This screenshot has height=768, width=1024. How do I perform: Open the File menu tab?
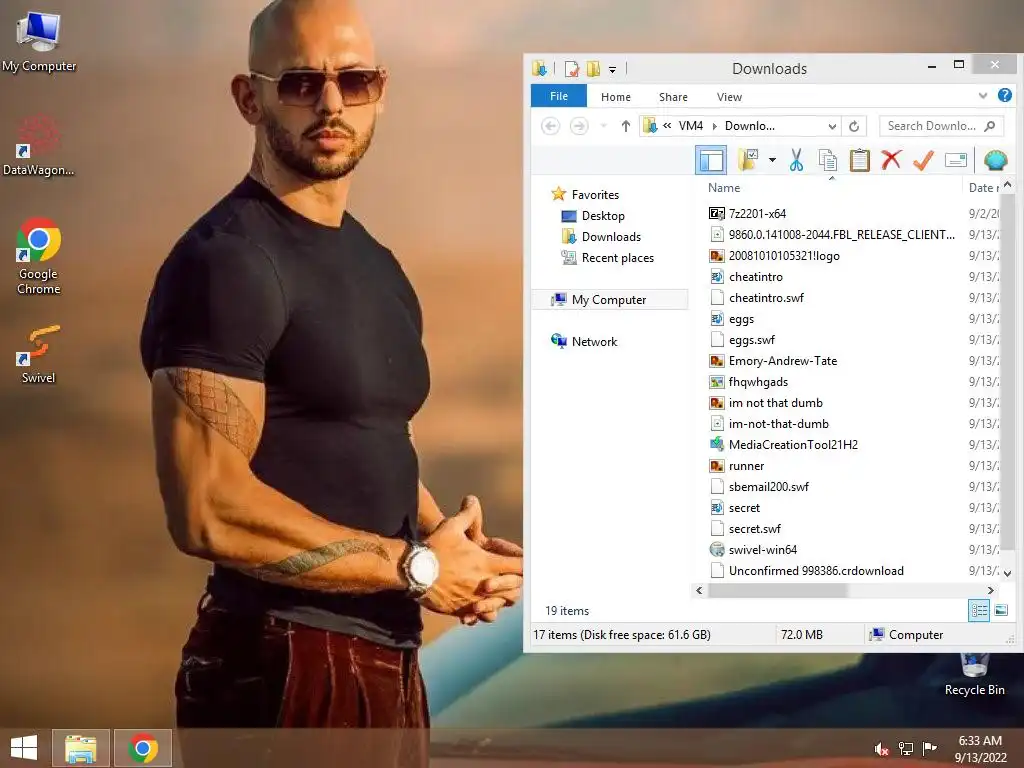[x=559, y=96]
